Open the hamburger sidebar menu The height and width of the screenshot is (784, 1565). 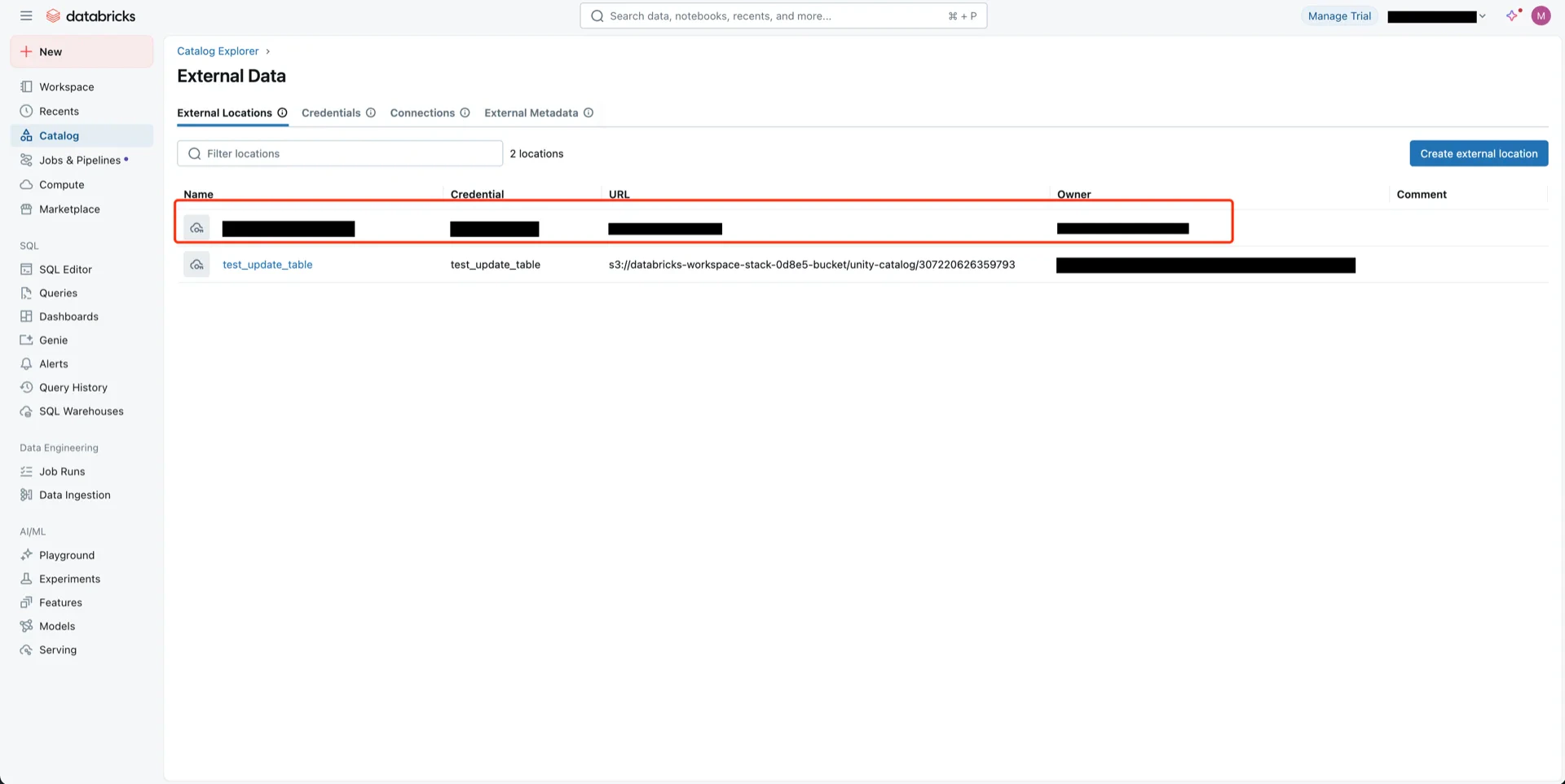click(x=26, y=15)
